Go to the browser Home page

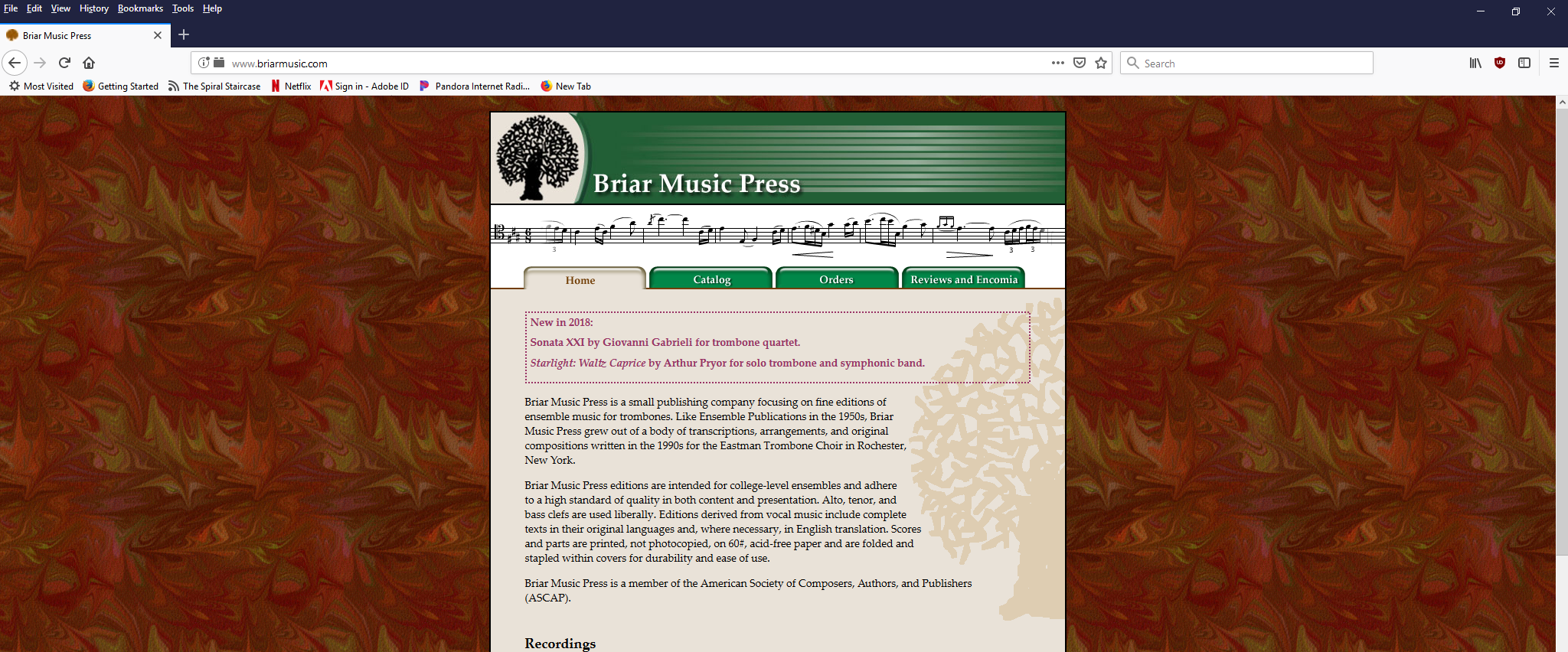click(89, 63)
